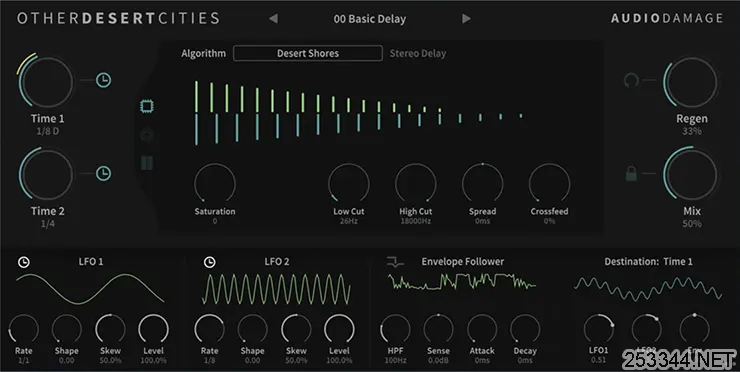Toggle the Time 1 clock sync icon
Screen dimensions: 740x372
tap(103, 80)
